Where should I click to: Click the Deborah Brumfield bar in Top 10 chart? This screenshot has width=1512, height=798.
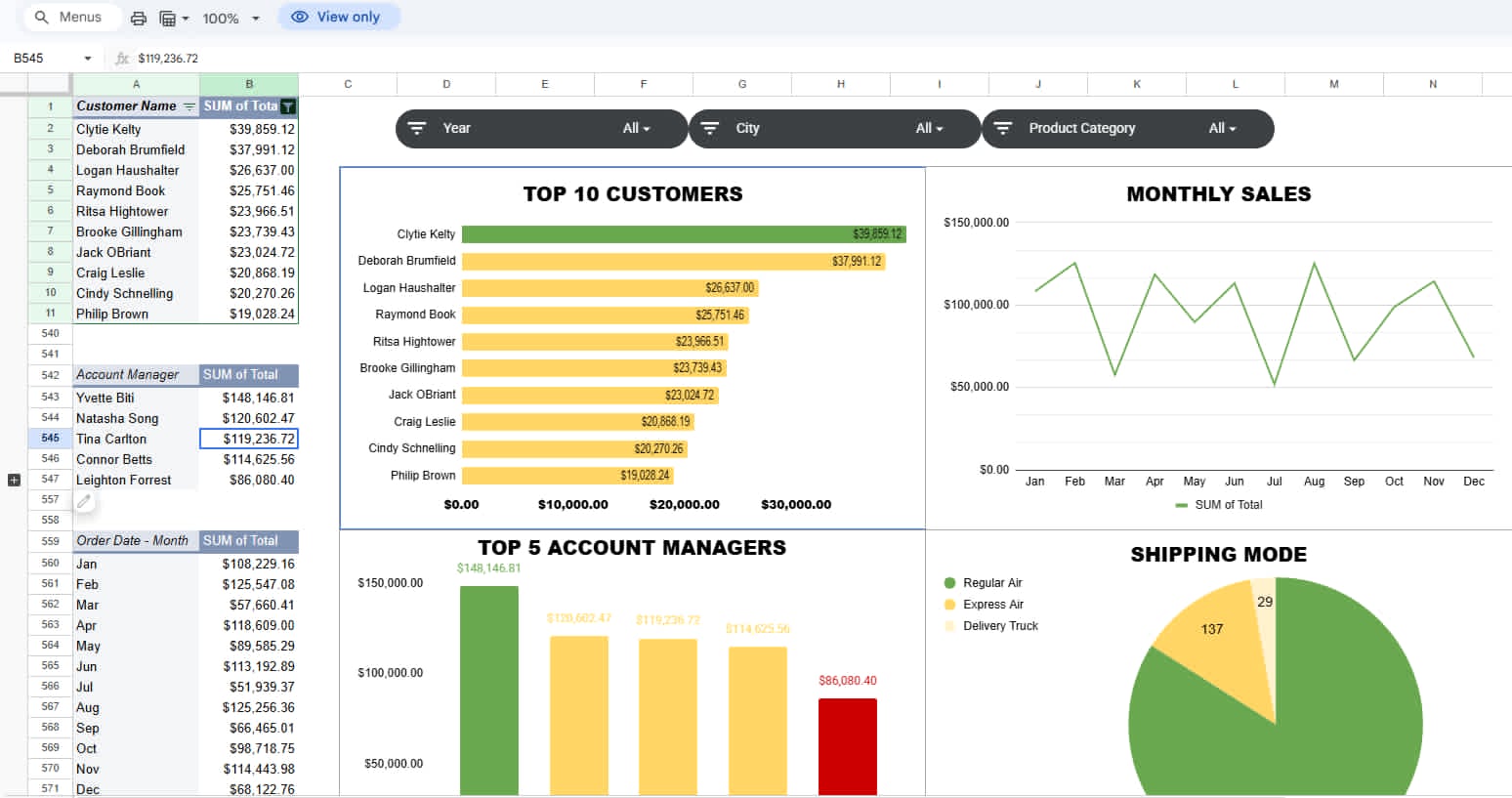click(x=674, y=262)
